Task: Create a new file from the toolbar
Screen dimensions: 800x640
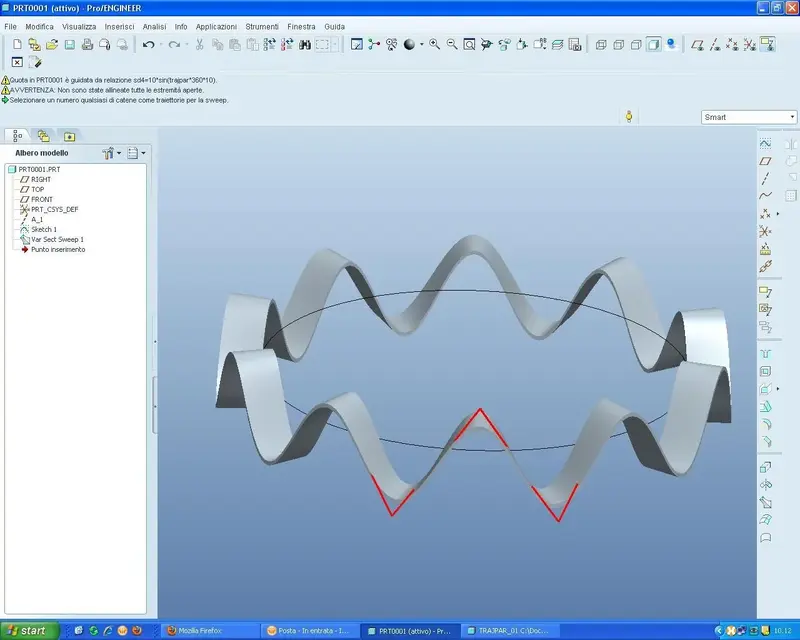Action: (x=17, y=44)
